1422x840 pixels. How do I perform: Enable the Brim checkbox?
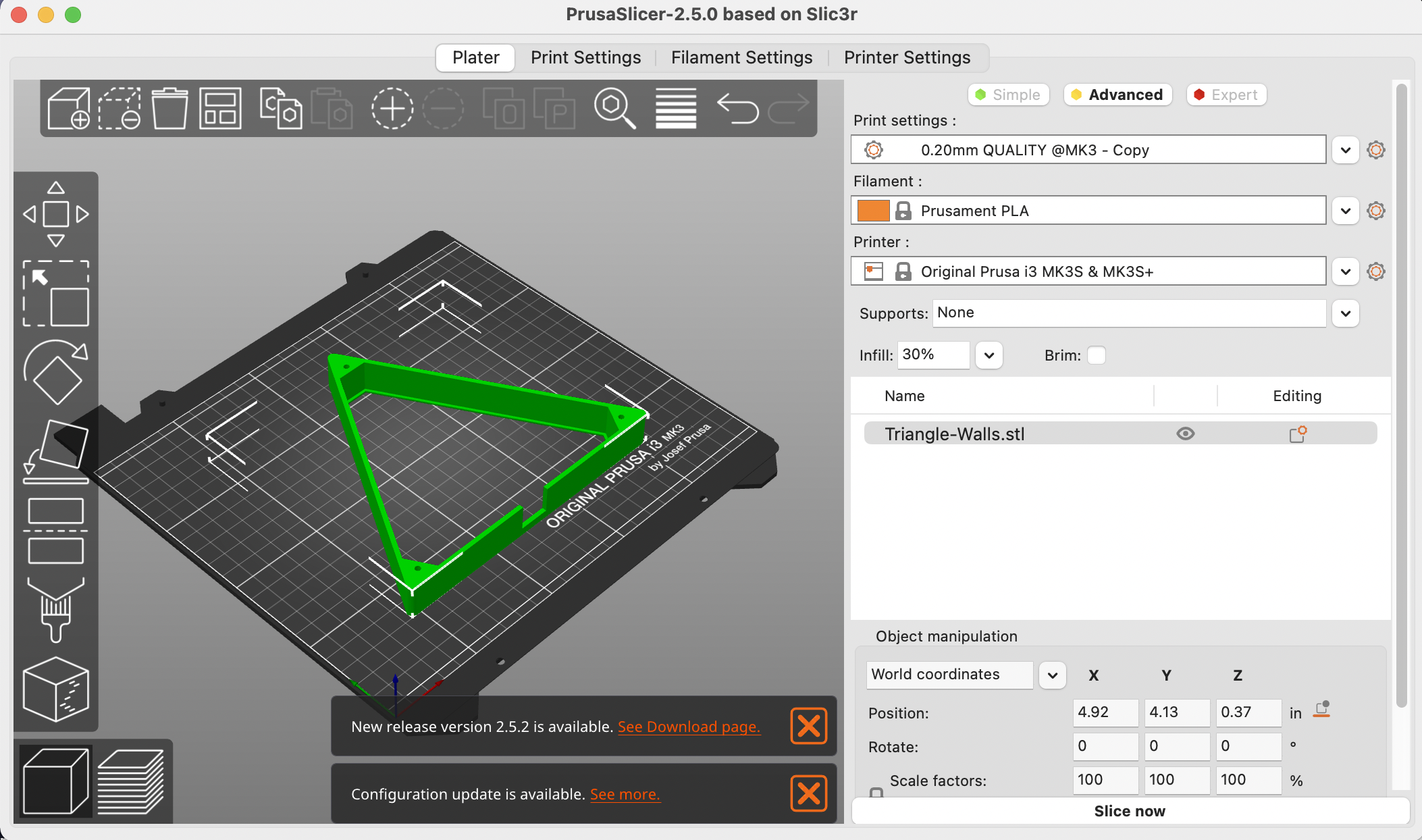1097,355
